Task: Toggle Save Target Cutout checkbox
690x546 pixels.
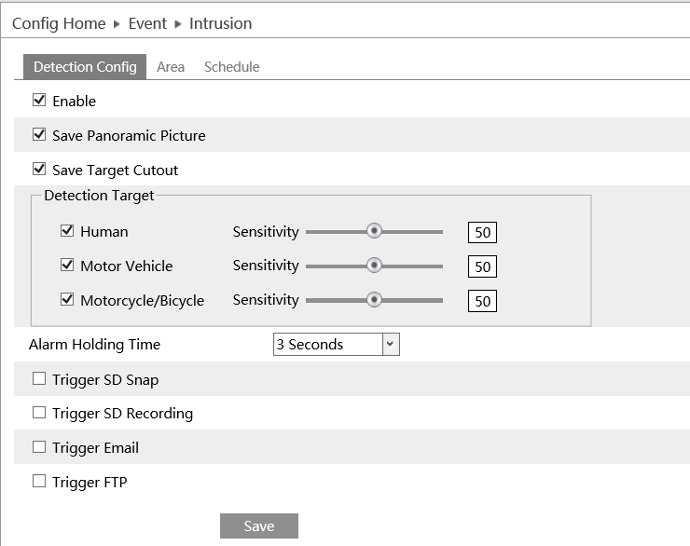Action: pos(40,169)
